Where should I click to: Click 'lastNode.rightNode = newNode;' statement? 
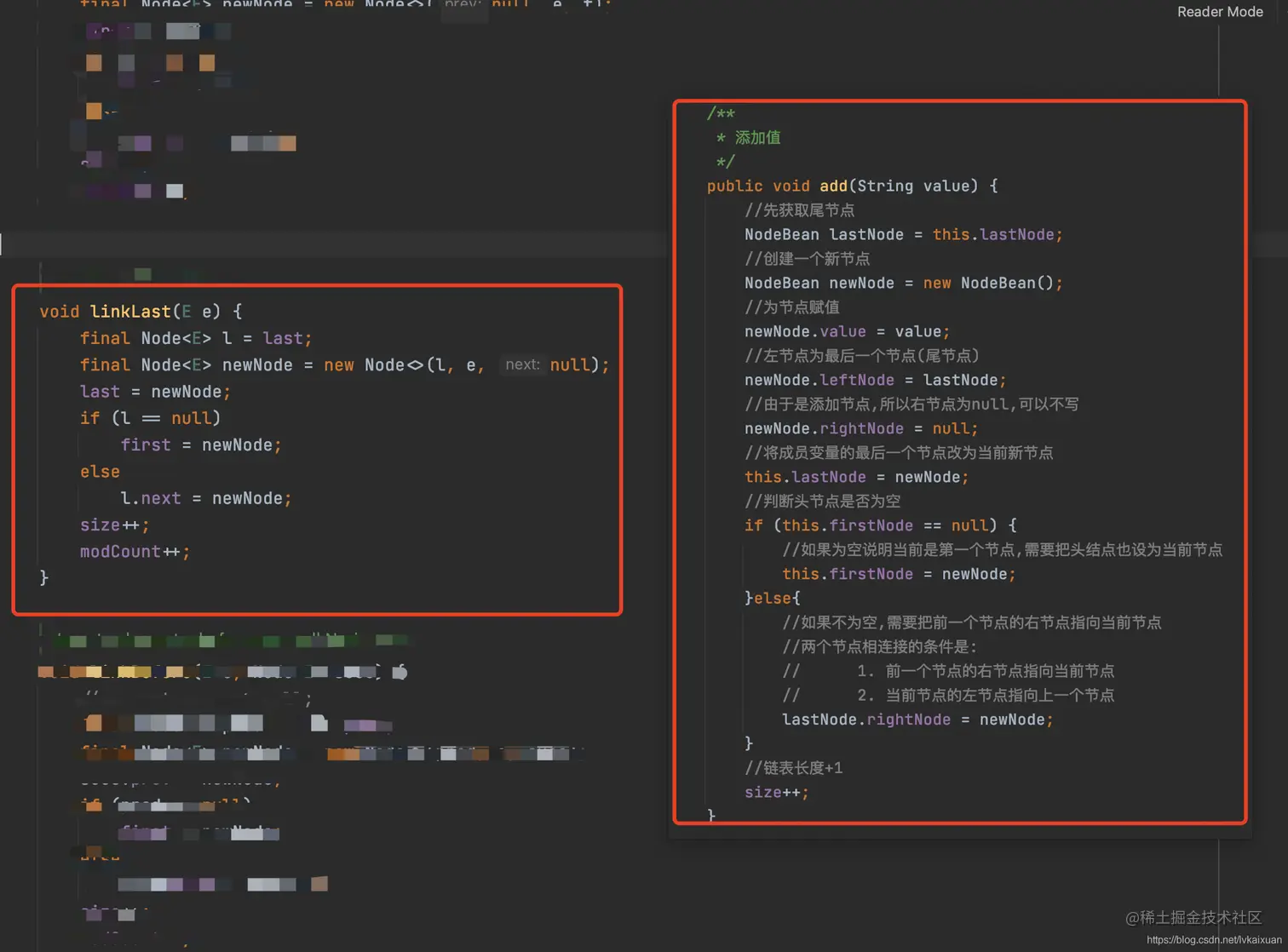(x=917, y=720)
